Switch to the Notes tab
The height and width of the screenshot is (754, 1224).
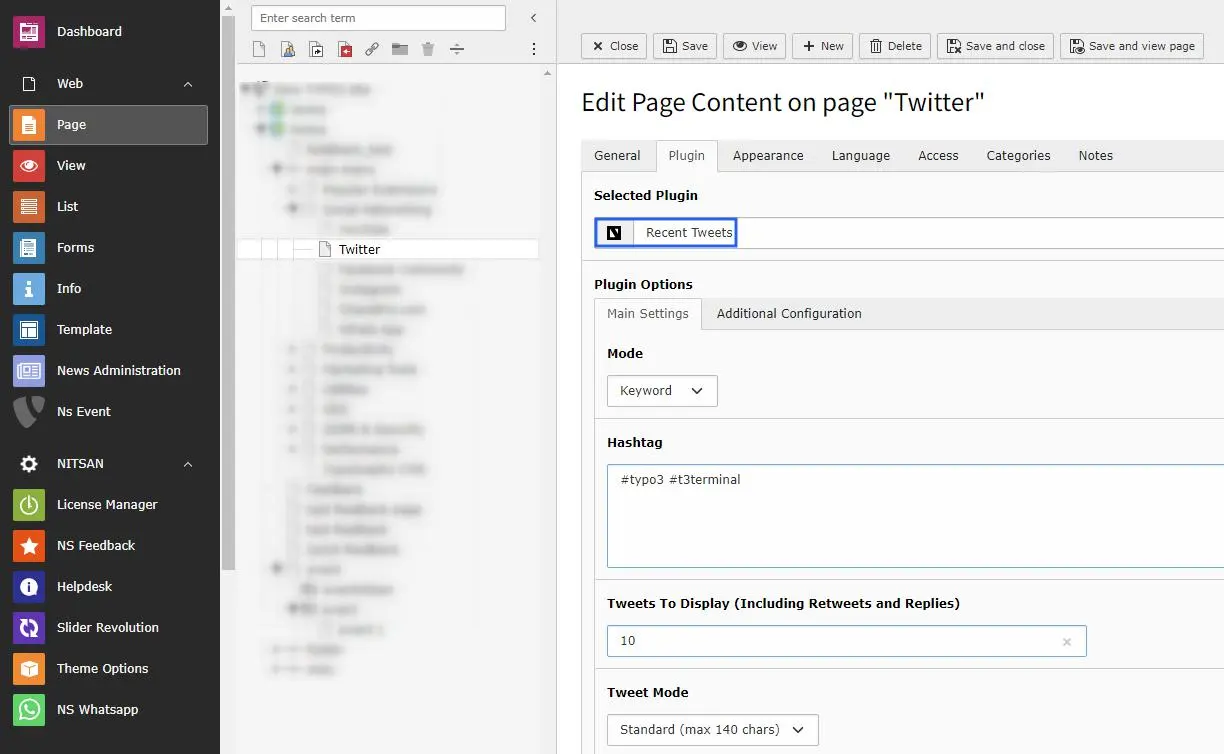[x=1096, y=156]
